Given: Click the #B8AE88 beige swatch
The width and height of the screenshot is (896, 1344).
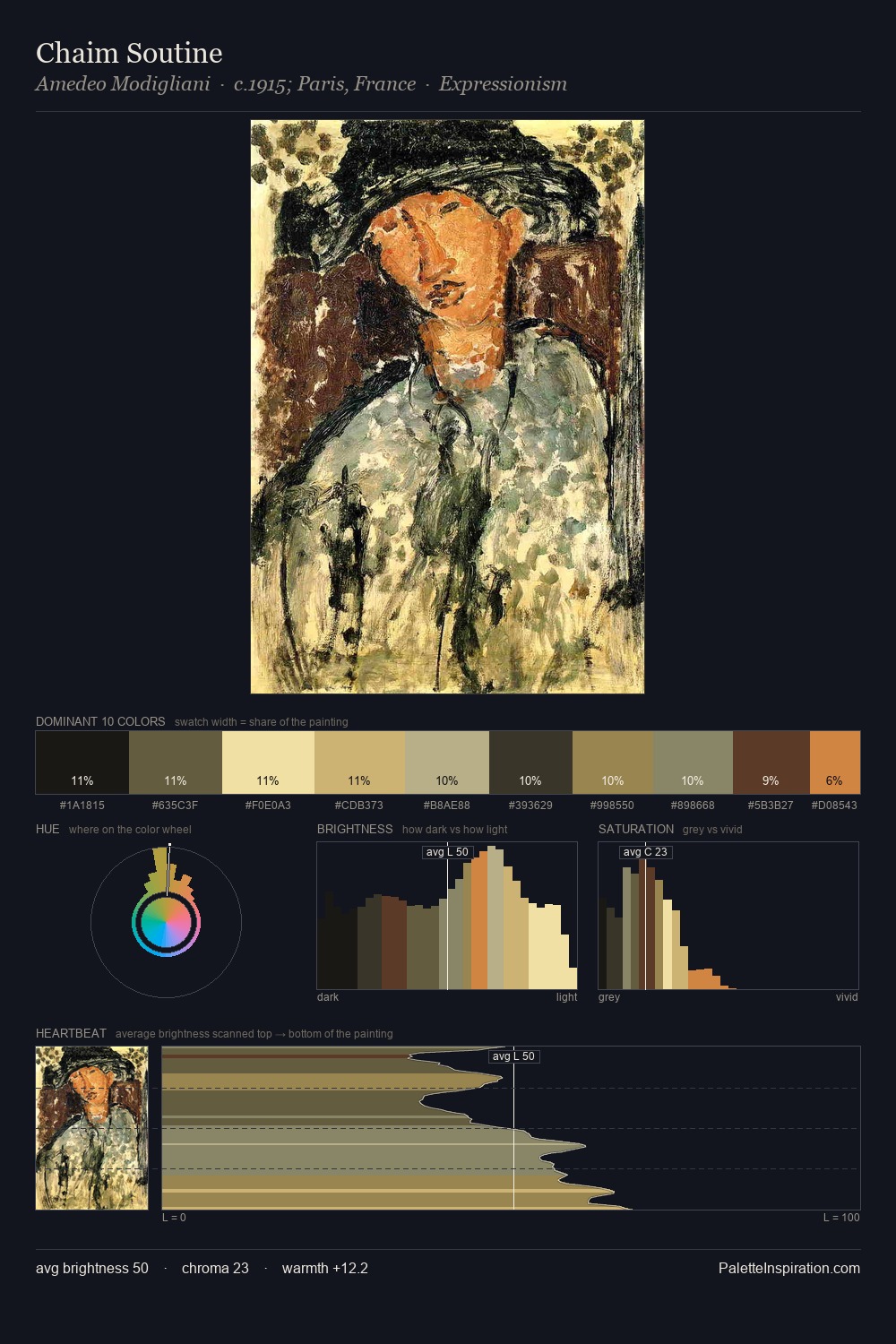Looking at the screenshot, I should click(447, 762).
